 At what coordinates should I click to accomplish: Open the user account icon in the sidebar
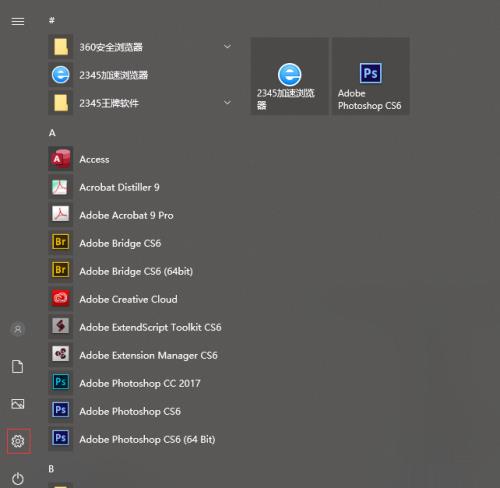[18, 329]
